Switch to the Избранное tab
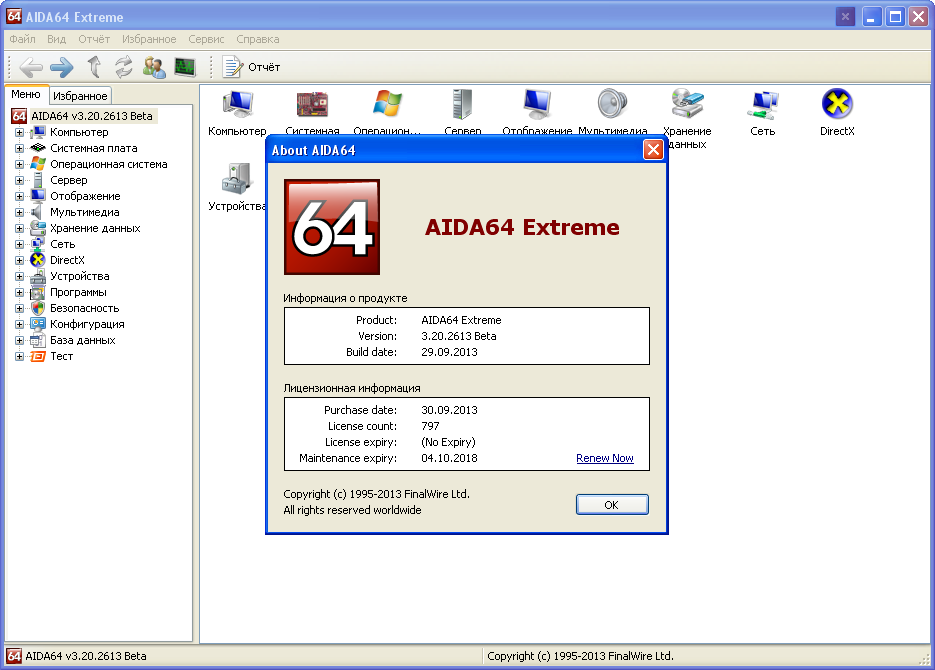935x670 pixels. pos(80,96)
